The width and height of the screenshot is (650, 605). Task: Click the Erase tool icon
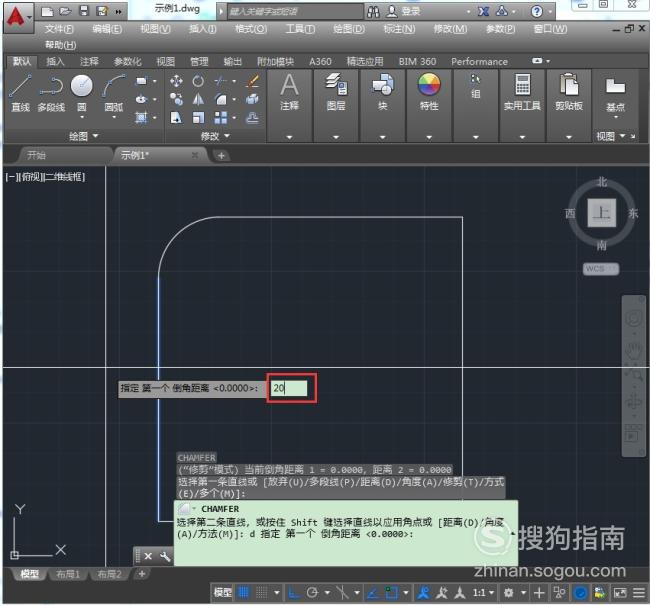pyautogui.click(x=252, y=81)
